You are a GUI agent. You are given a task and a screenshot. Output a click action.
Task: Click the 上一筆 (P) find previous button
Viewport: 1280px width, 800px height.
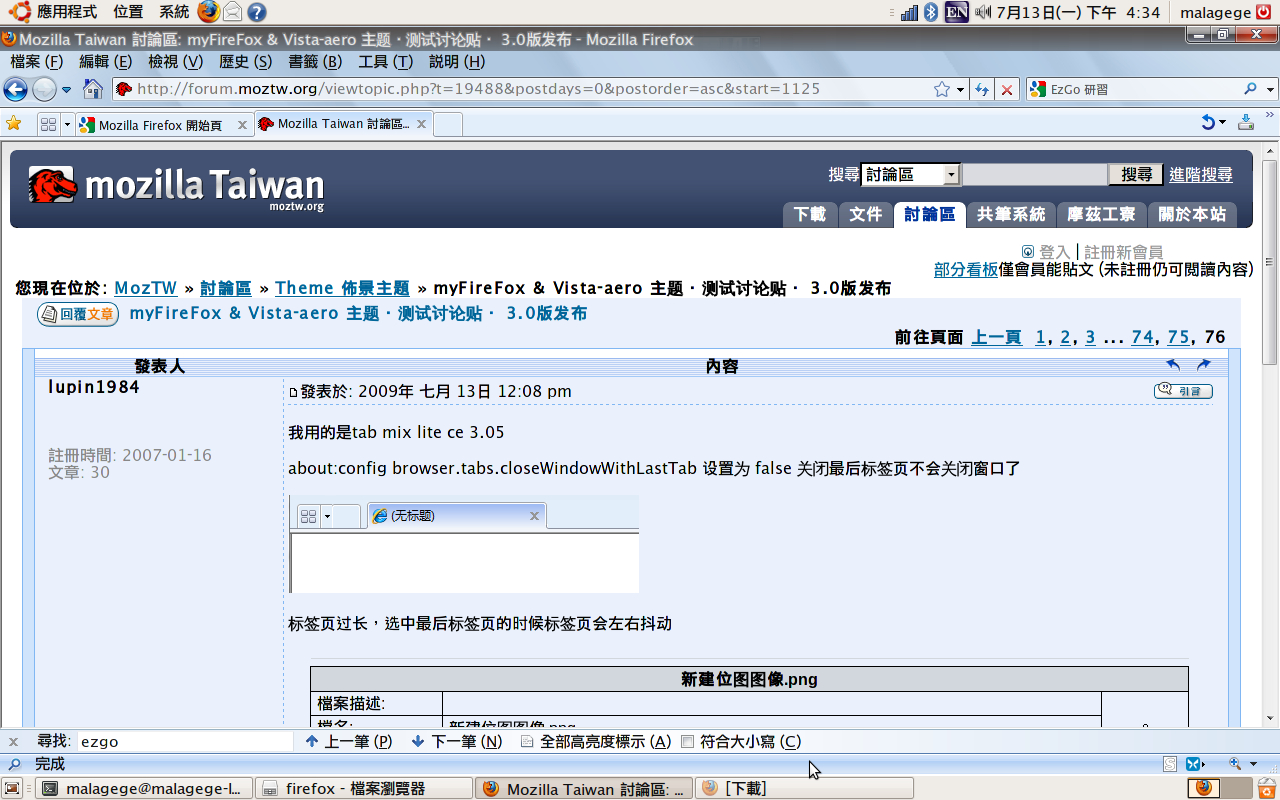(348, 742)
